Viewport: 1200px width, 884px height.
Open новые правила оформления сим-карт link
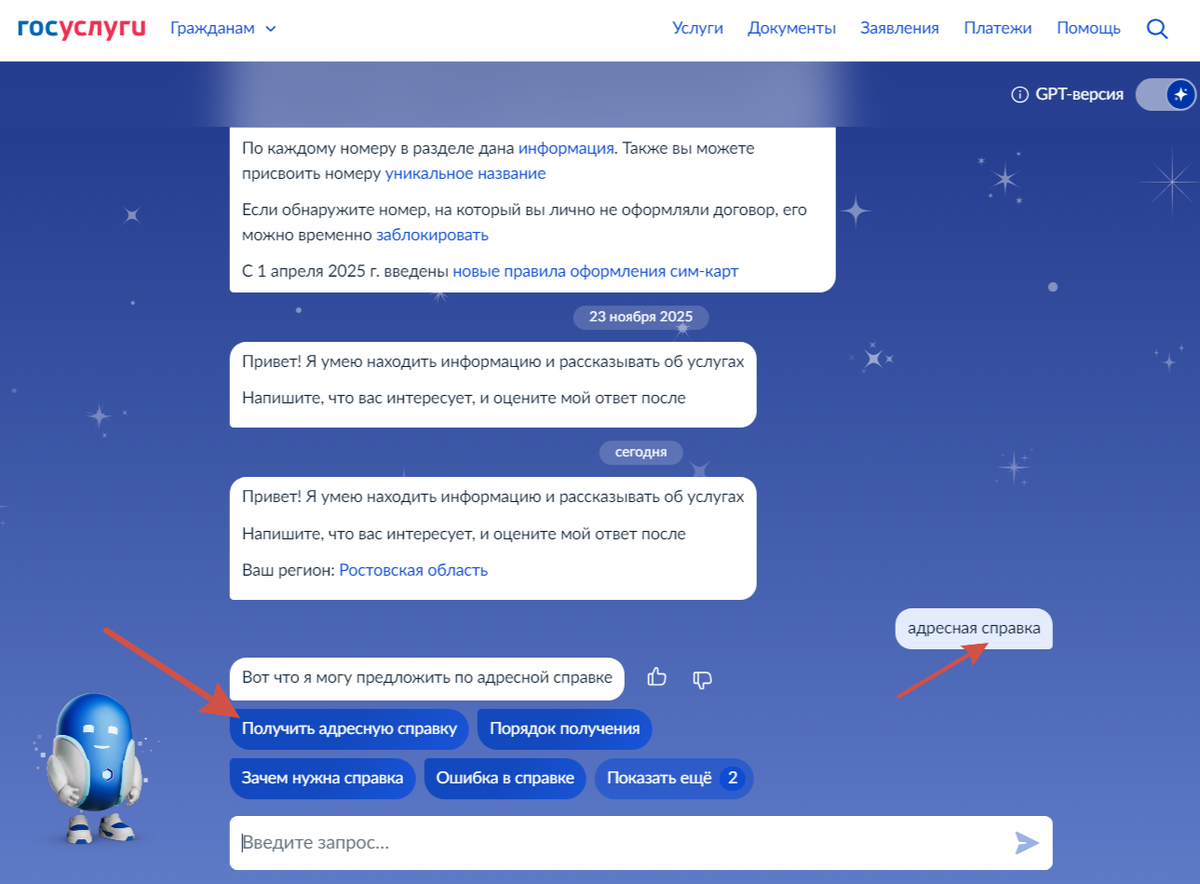tap(595, 271)
